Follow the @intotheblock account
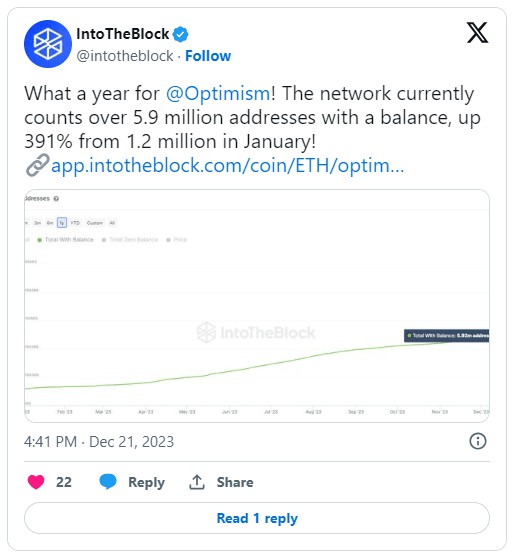 click(x=208, y=56)
